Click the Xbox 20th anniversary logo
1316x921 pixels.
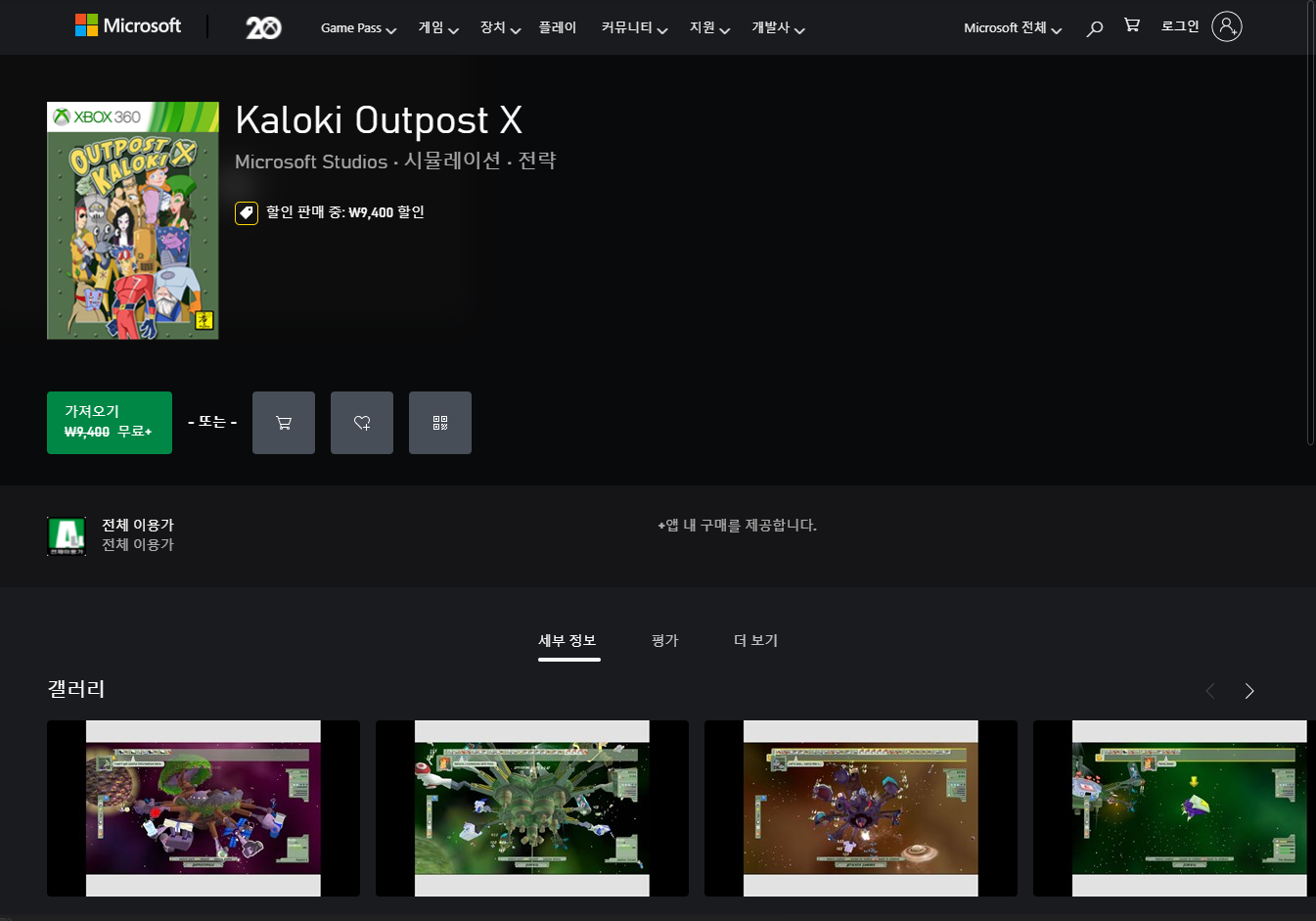263,27
